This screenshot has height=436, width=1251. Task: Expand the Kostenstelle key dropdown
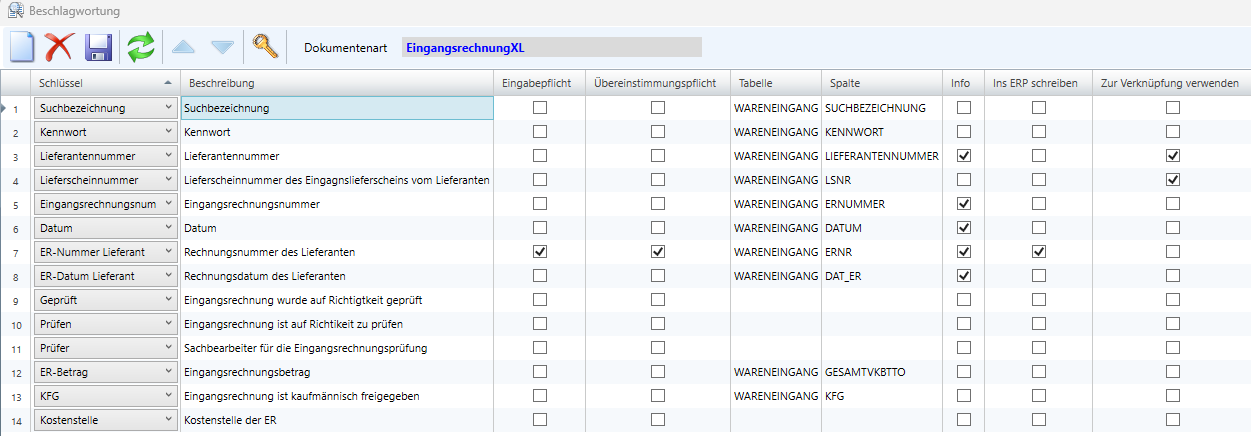tap(167, 420)
